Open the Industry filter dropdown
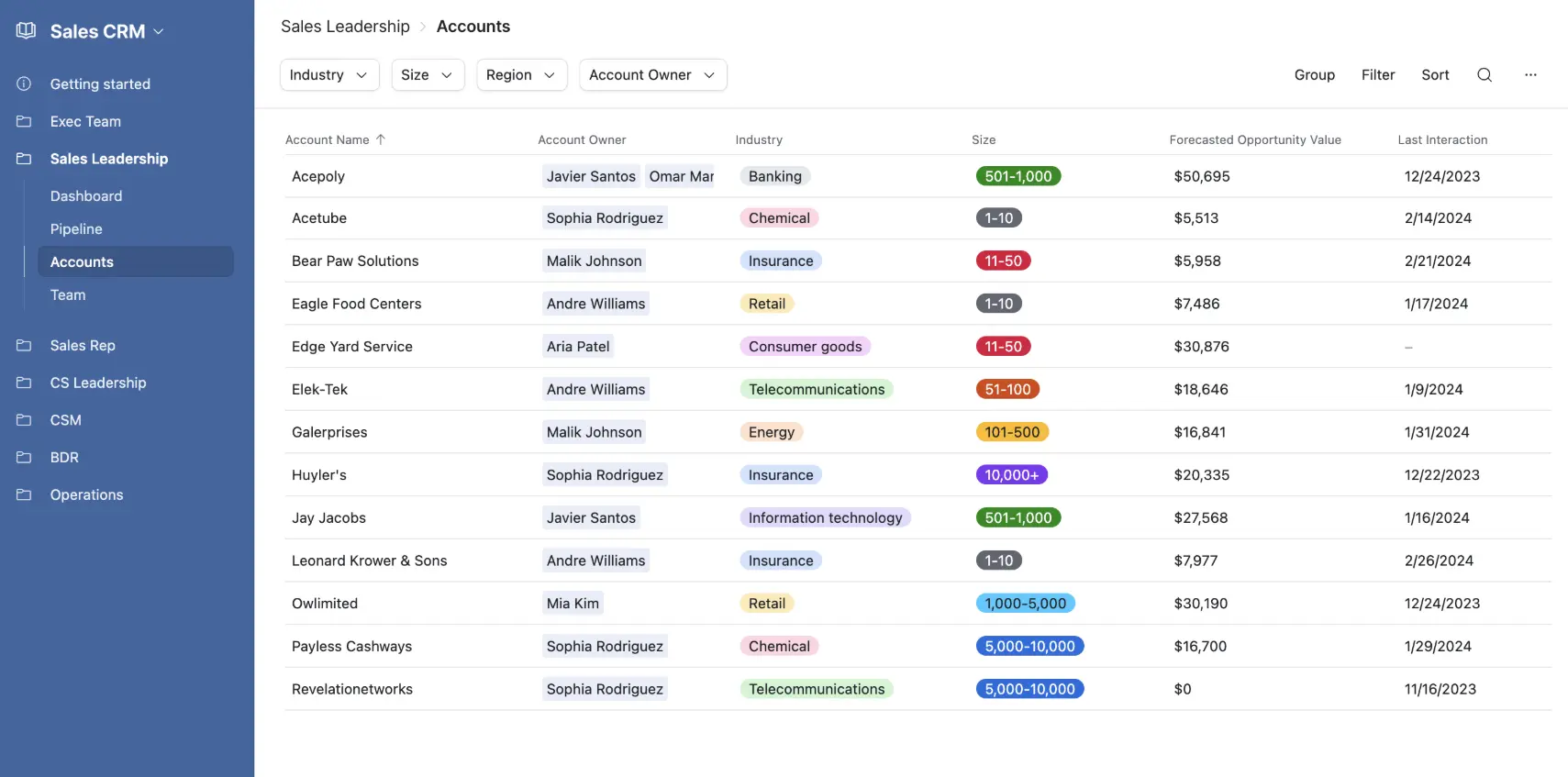This screenshot has width=1568, height=777. pyautogui.click(x=328, y=75)
